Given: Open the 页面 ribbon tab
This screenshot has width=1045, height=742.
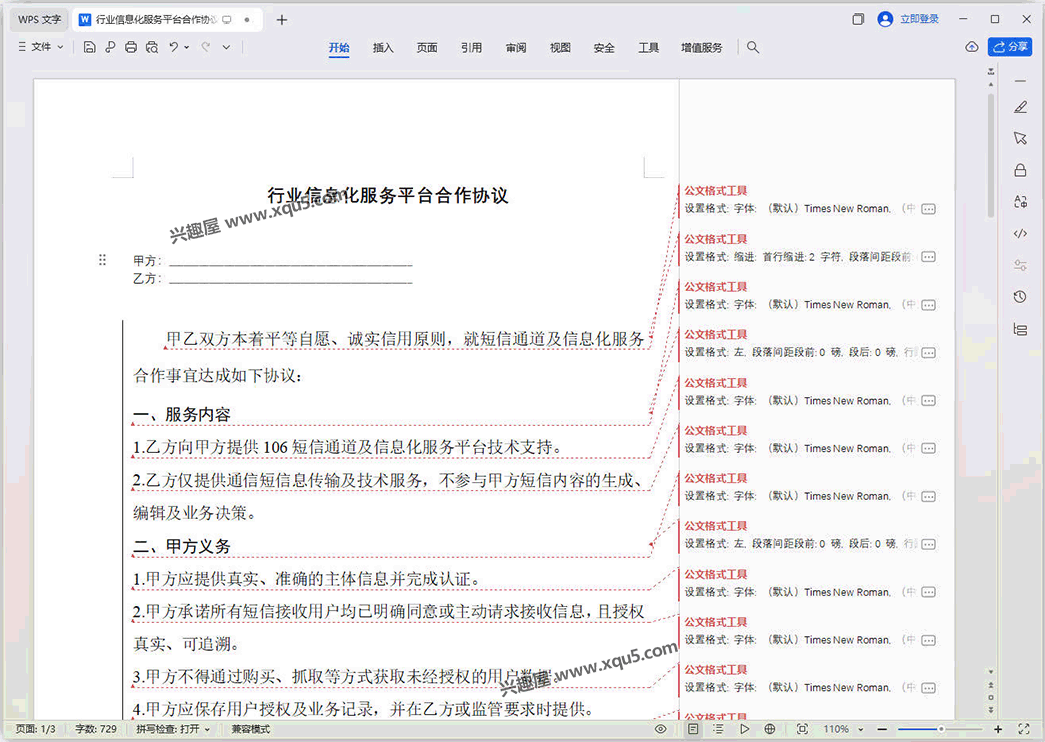Looking at the screenshot, I should (427, 47).
